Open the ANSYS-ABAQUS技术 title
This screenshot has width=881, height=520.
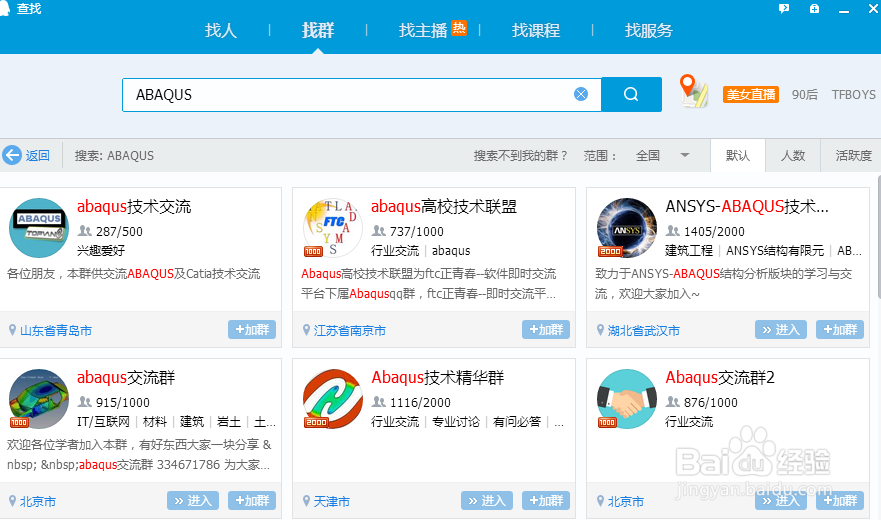(x=747, y=206)
